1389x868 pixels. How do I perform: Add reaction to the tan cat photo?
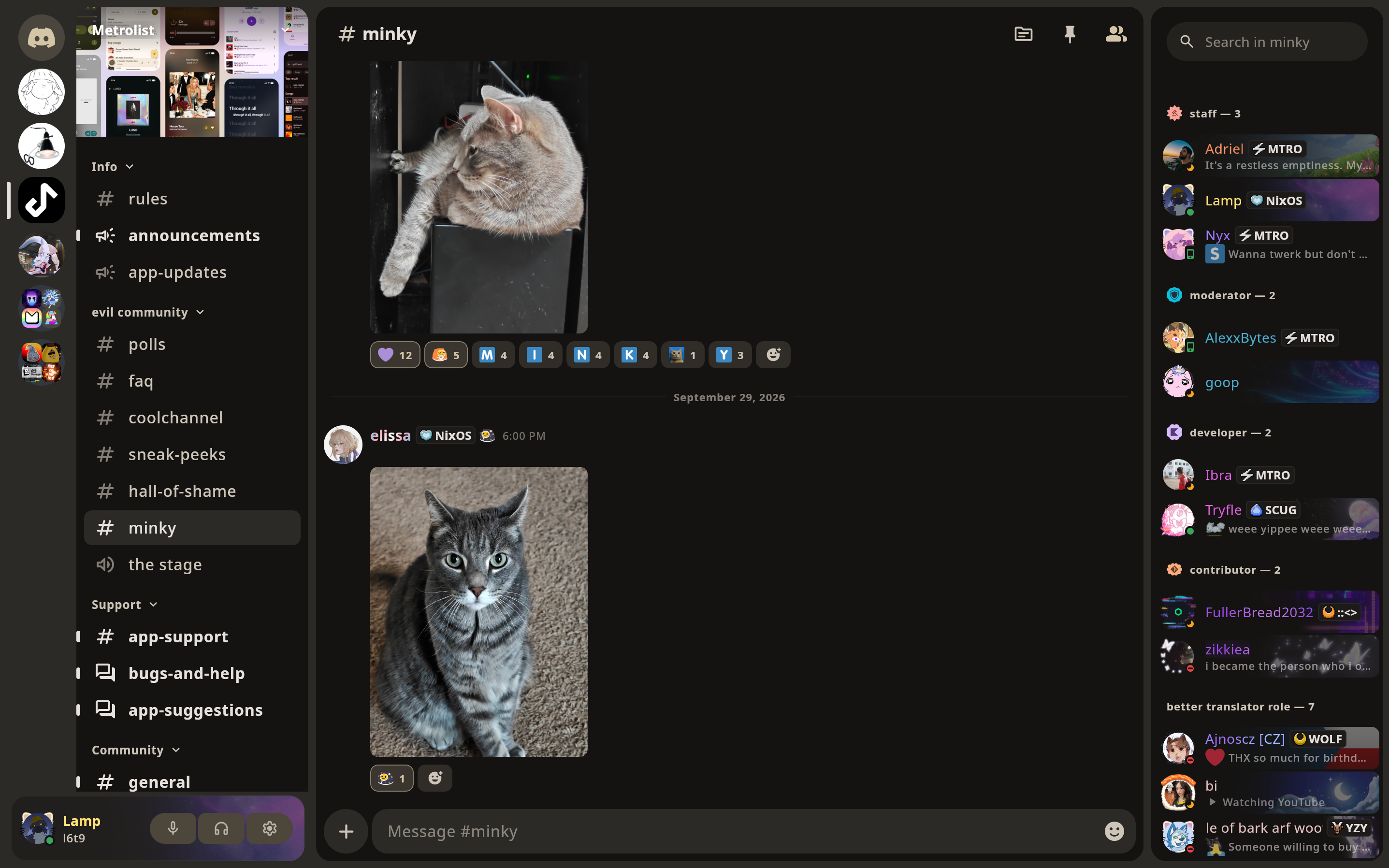pyautogui.click(x=773, y=355)
